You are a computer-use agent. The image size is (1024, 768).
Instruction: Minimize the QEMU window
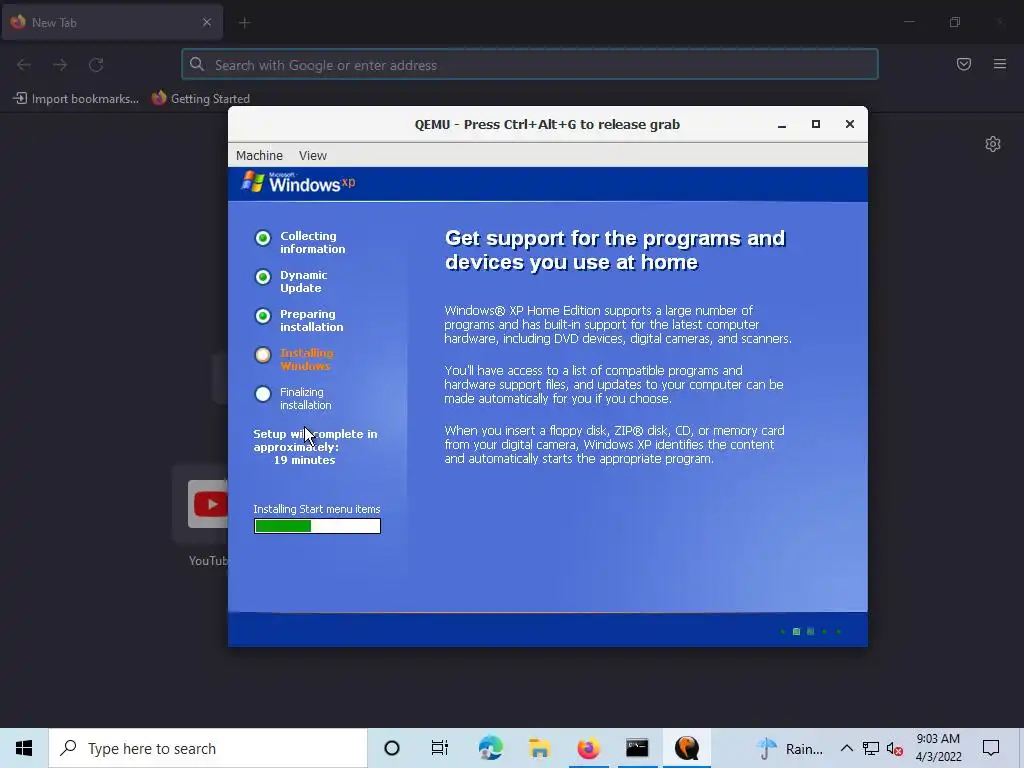782,124
